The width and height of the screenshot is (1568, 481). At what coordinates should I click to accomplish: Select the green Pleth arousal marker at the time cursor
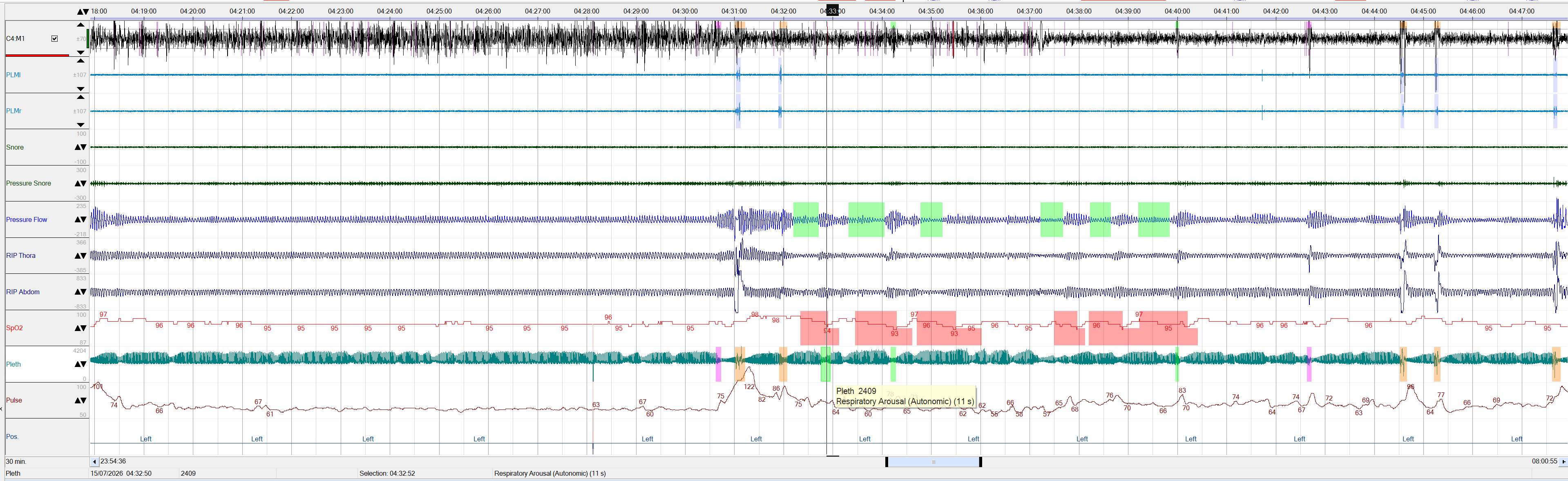(x=825, y=364)
